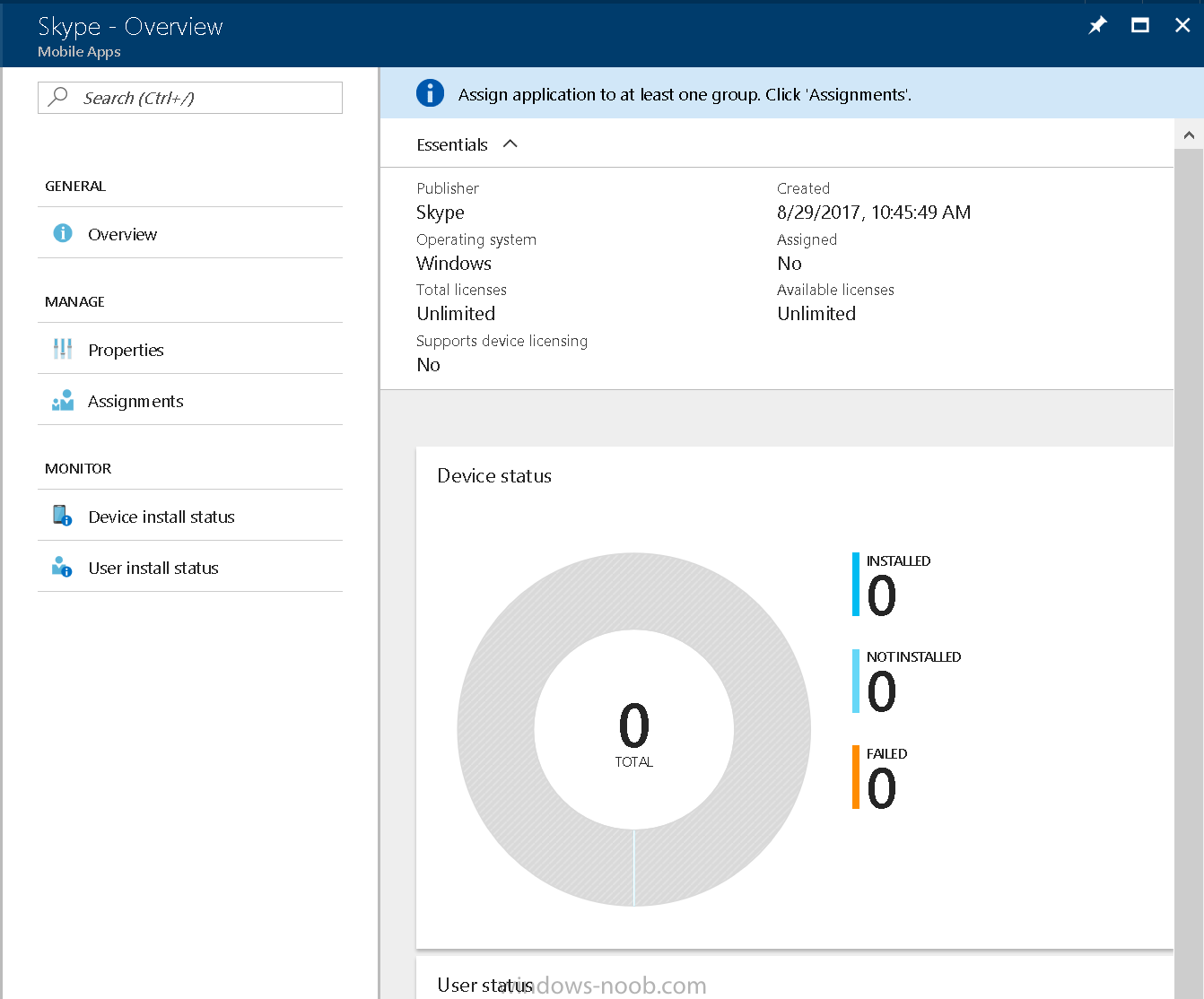Focus the Search (Ctrl+/) field
Screen dimensions: 1204x999
(190, 98)
